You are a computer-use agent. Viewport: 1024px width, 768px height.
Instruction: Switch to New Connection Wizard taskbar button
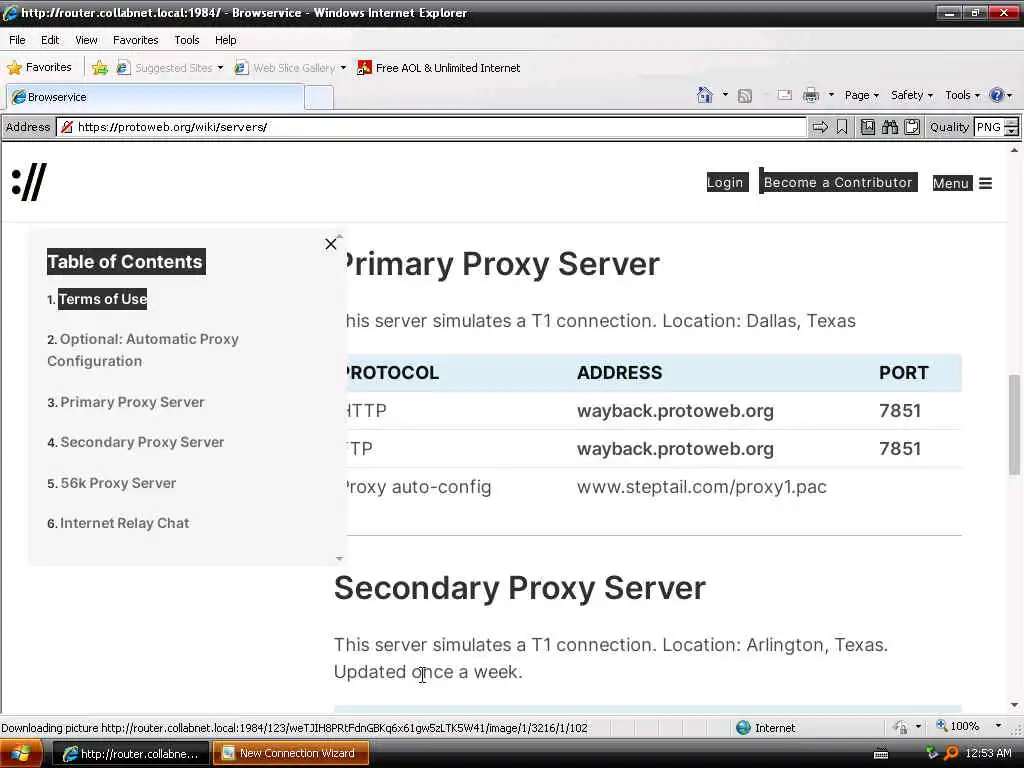291,753
